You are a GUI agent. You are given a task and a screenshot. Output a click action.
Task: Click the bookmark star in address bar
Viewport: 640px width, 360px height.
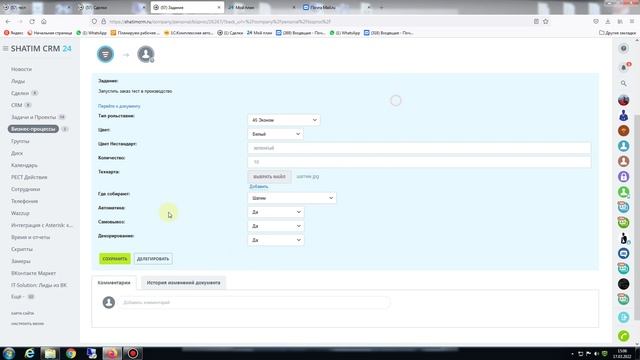(x=546, y=21)
